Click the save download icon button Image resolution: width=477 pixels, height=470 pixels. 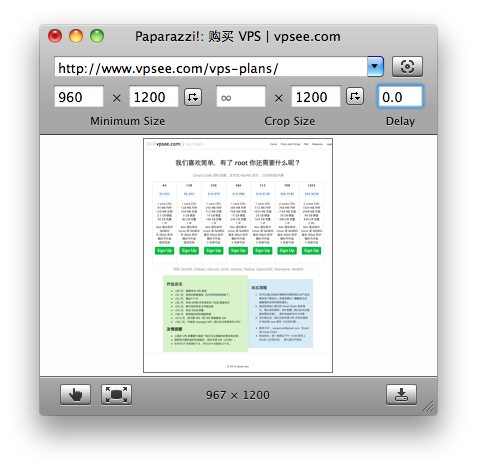click(401, 395)
